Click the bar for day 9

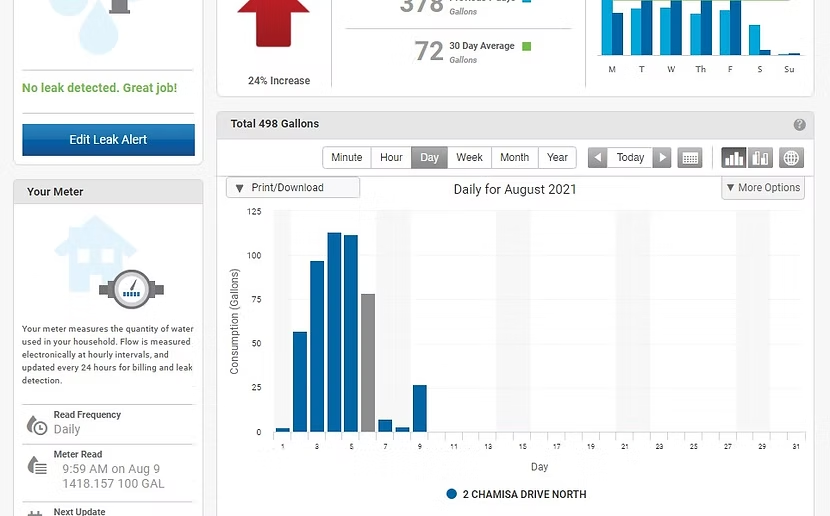coord(420,409)
